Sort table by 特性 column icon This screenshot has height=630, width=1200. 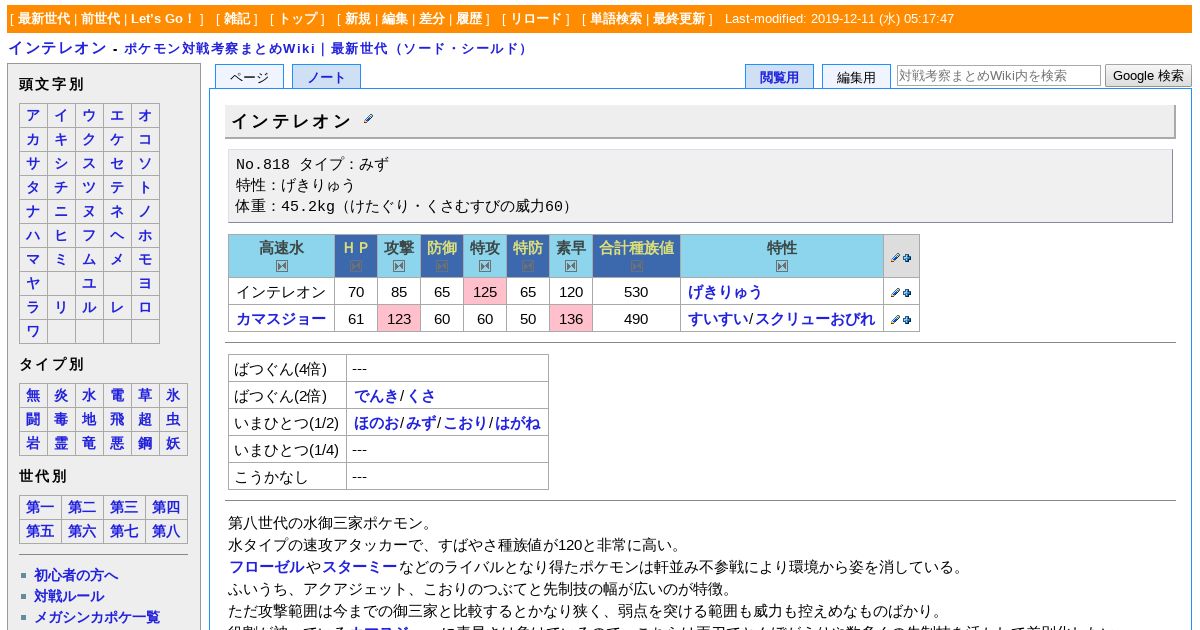(x=782, y=266)
